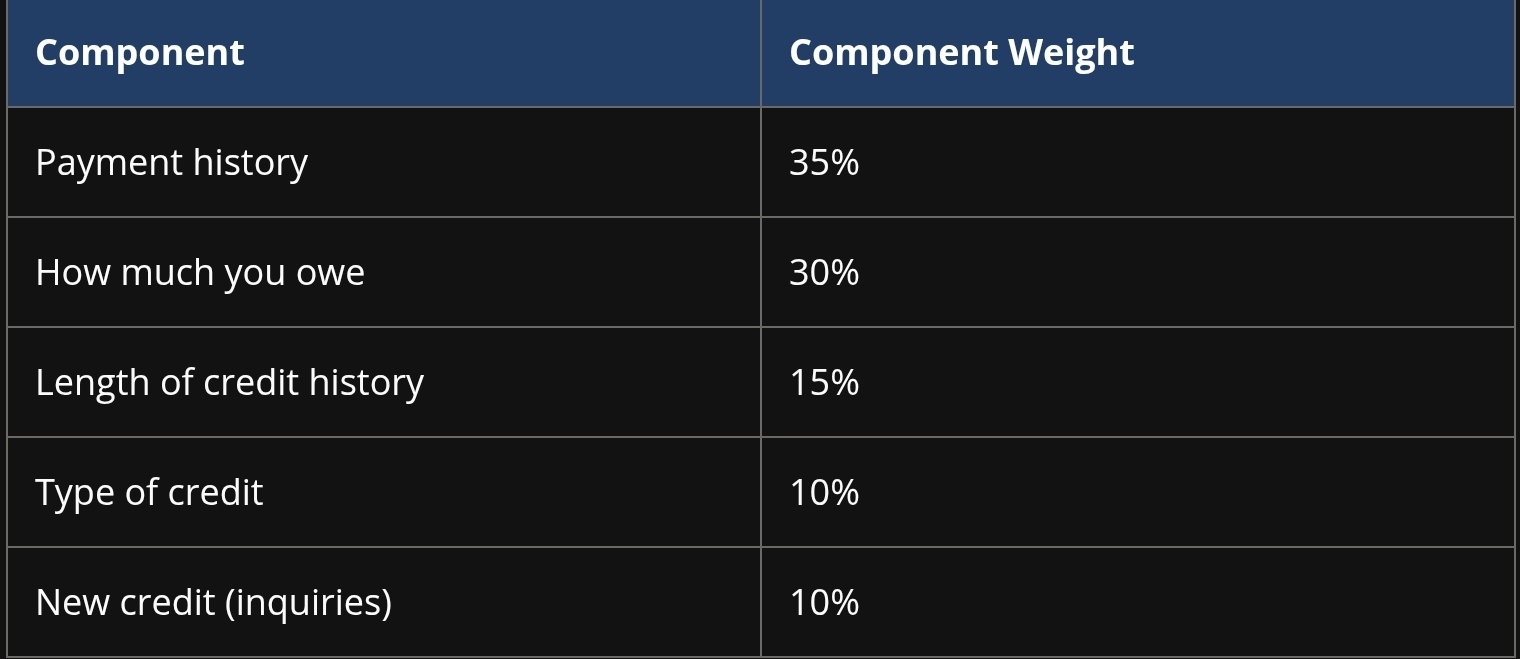Screen dimensions: 1520x659
Task: Click the 15% weight value
Action: (x=824, y=382)
